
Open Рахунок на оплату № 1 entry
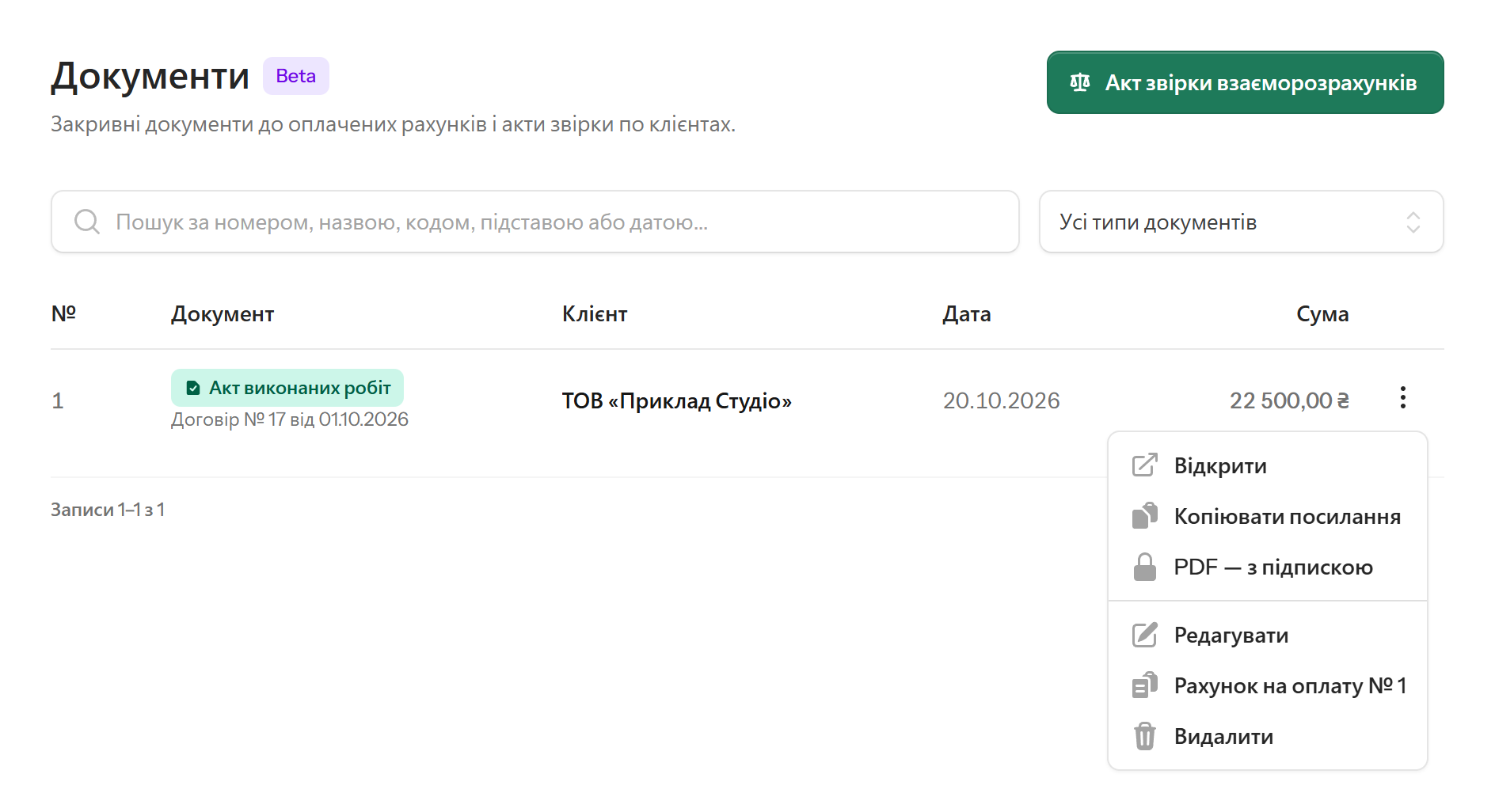pos(1267,685)
